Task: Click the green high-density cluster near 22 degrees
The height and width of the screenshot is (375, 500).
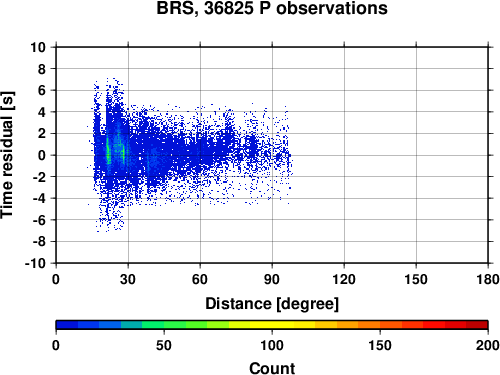Action: (108, 150)
